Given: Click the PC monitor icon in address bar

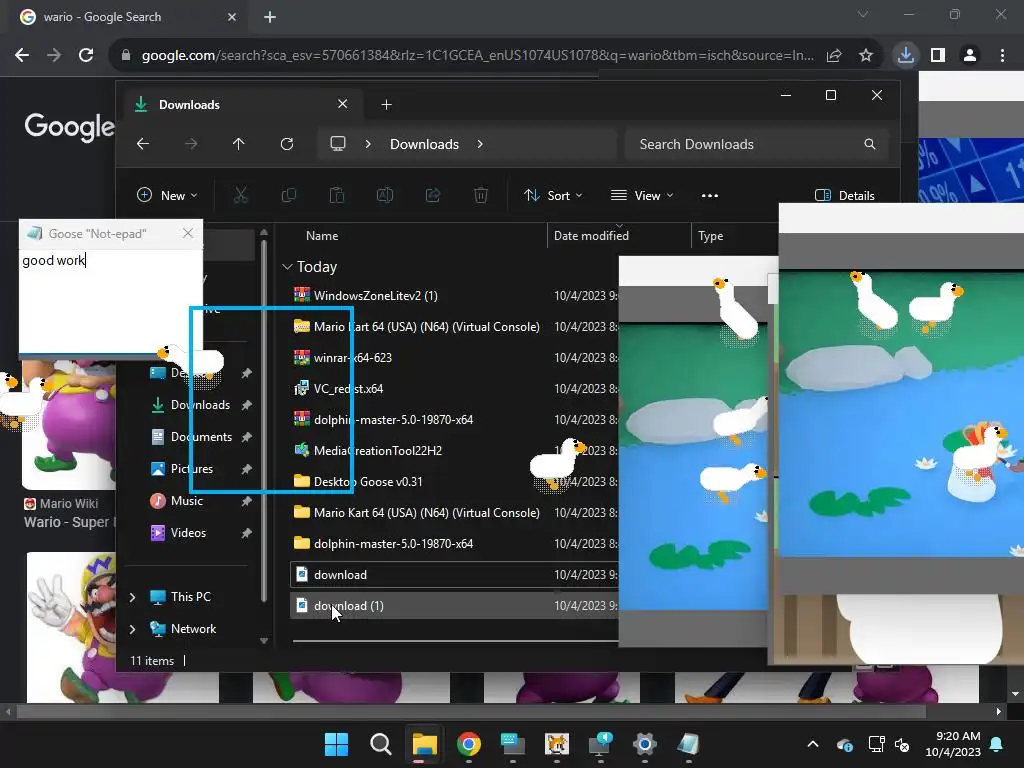Looking at the screenshot, I should pos(338,144).
